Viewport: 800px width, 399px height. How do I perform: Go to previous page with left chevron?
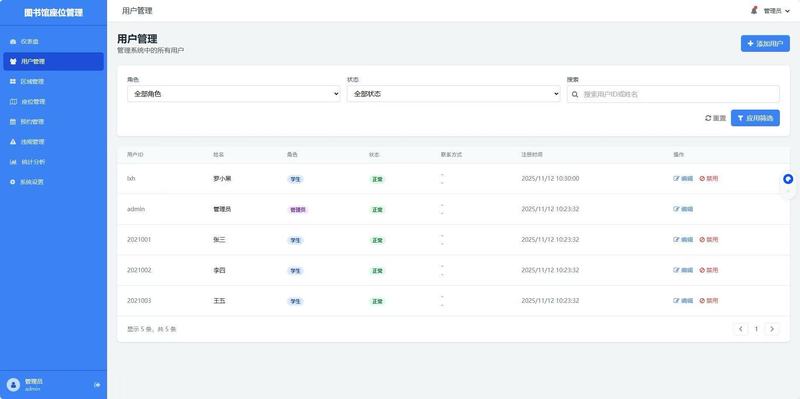(740, 329)
